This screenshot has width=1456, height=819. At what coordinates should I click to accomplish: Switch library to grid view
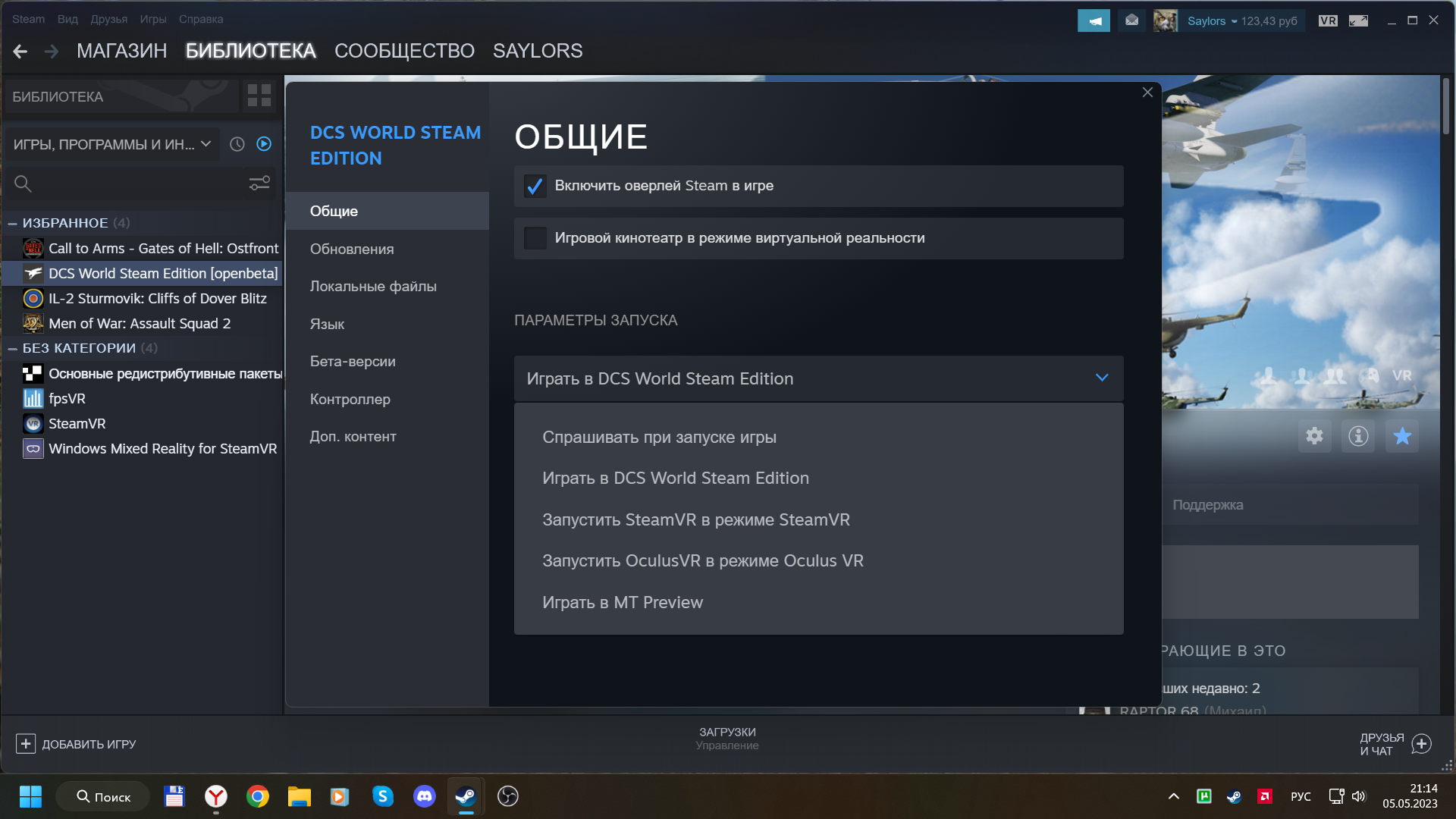tap(259, 96)
